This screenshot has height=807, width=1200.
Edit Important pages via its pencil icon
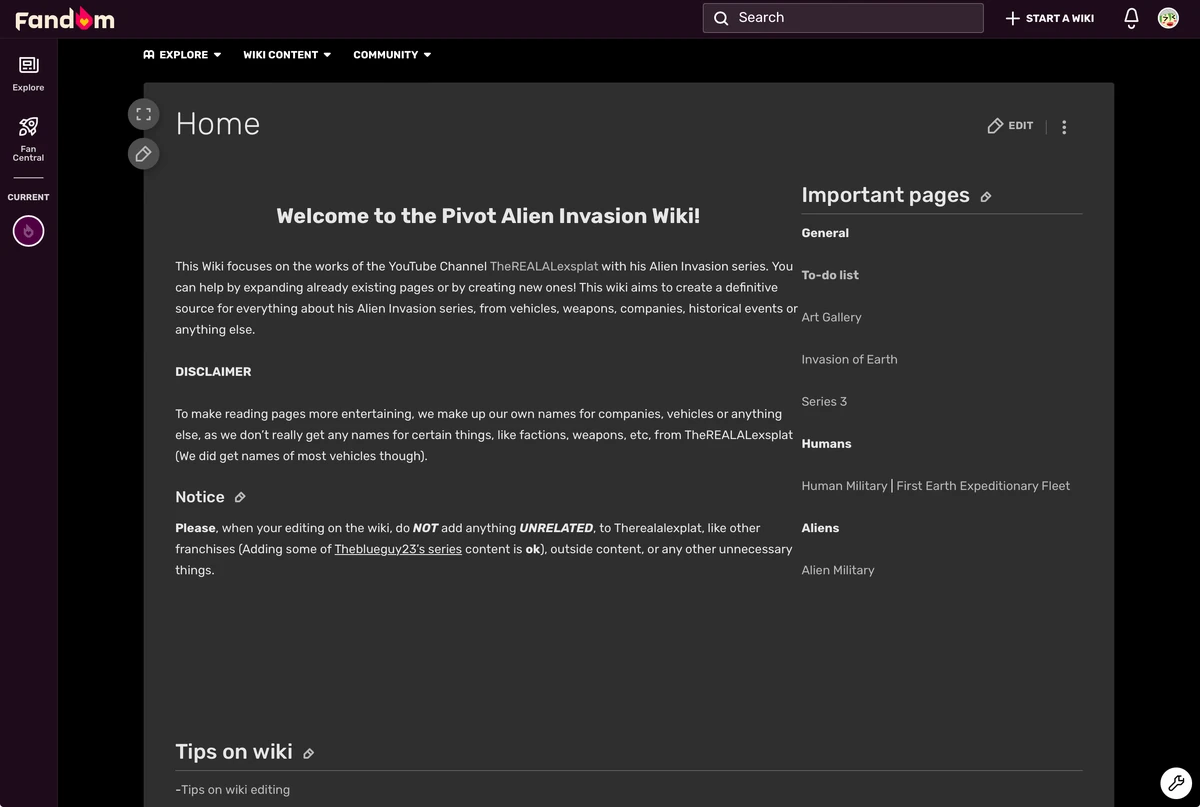(x=986, y=196)
